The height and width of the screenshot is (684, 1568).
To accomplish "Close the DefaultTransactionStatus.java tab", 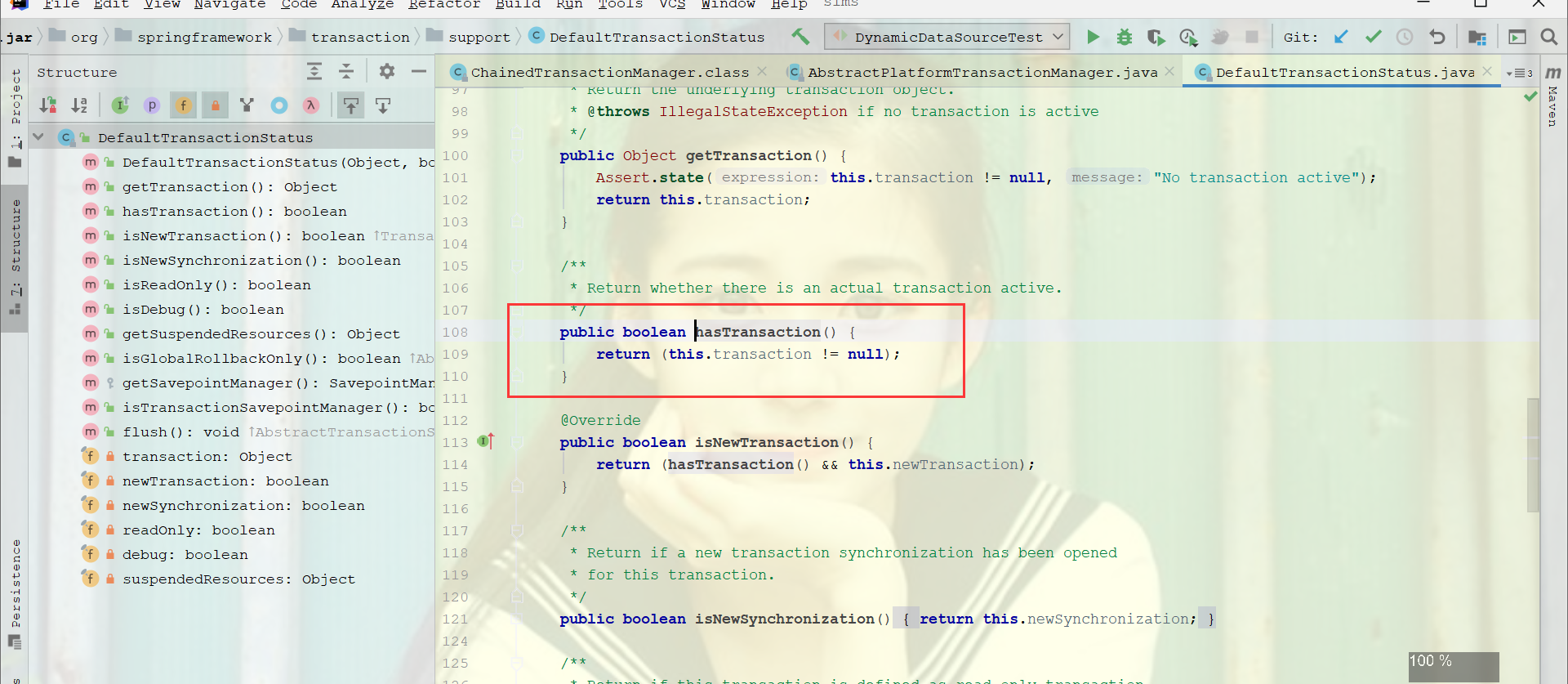I will pyautogui.click(x=1487, y=72).
